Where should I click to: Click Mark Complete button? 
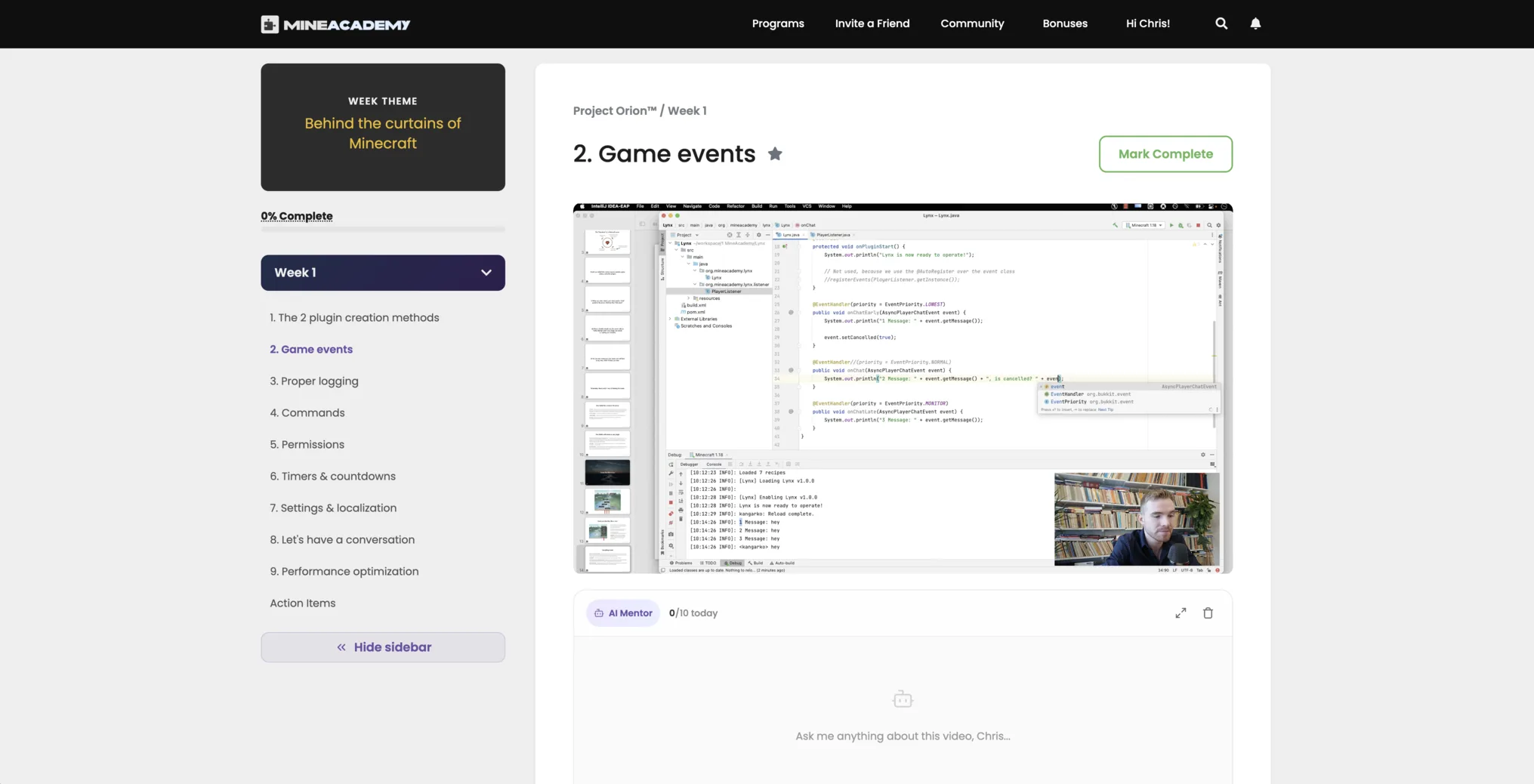(x=1165, y=154)
